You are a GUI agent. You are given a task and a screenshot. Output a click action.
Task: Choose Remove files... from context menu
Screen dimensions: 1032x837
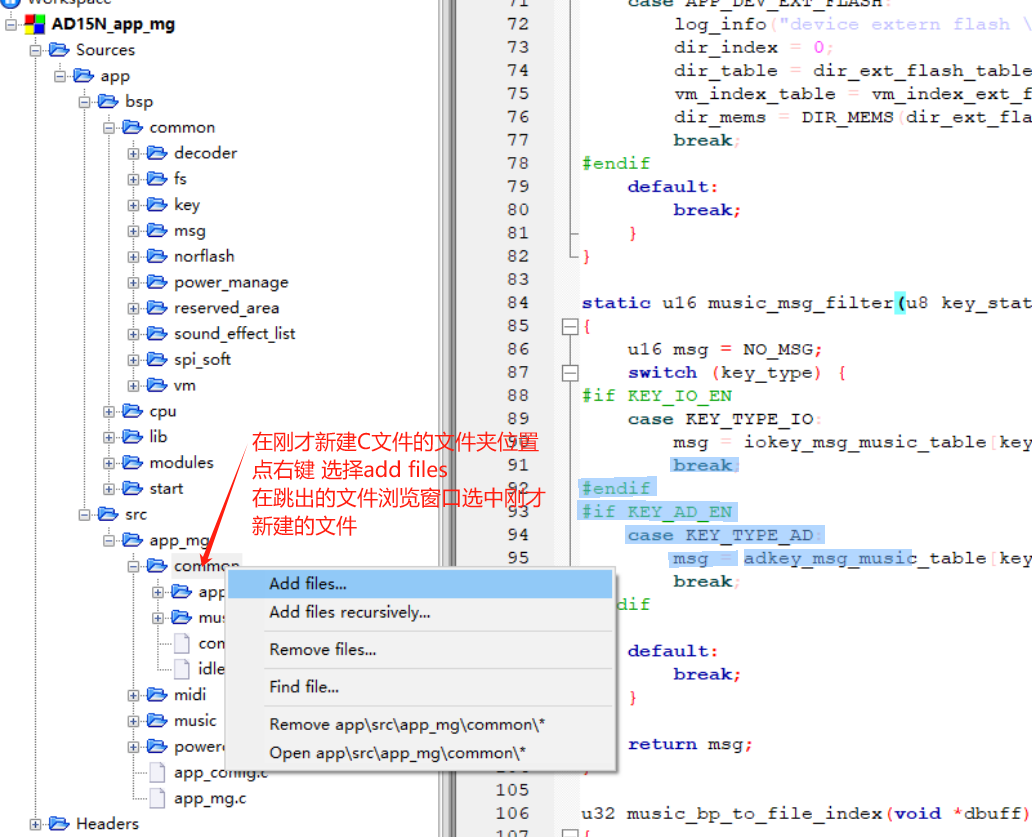click(419, 649)
